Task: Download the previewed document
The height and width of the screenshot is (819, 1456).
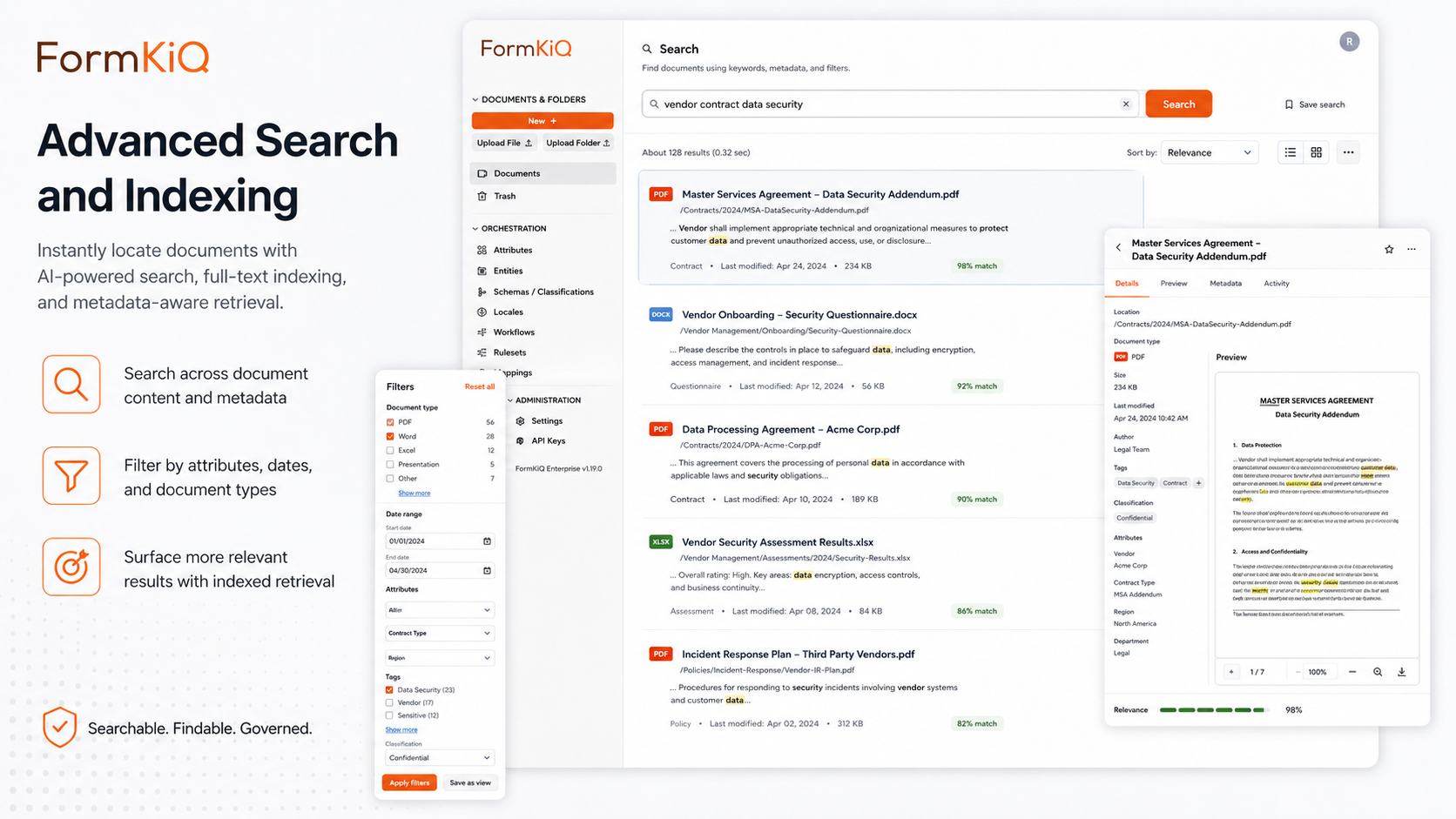Action: point(1402,672)
